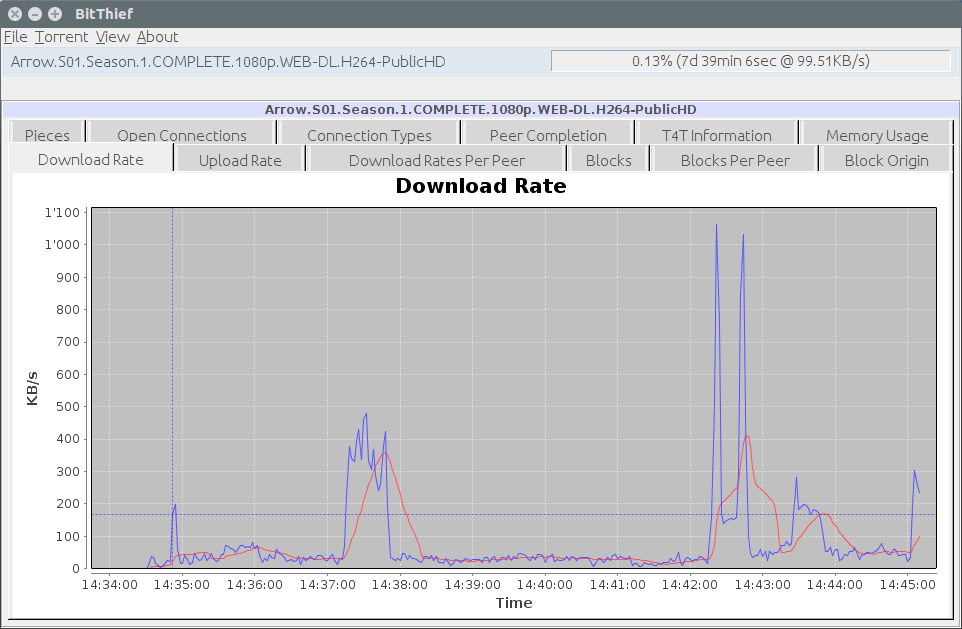Image resolution: width=962 pixels, height=629 pixels.
Task: Select the Arrow.S01 torrent row in list
Action: coord(228,61)
